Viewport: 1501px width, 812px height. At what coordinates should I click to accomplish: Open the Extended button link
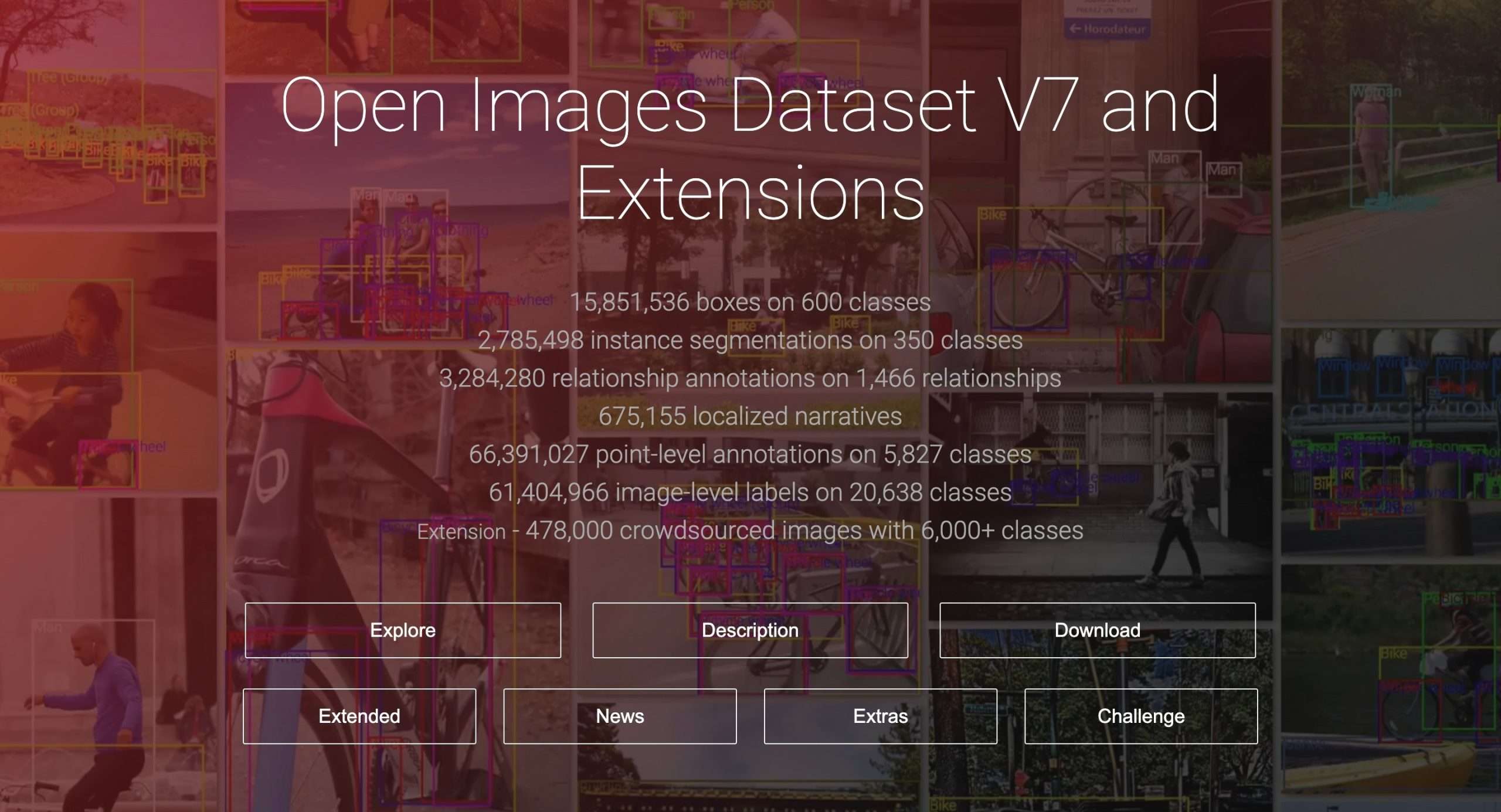click(x=359, y=716)
